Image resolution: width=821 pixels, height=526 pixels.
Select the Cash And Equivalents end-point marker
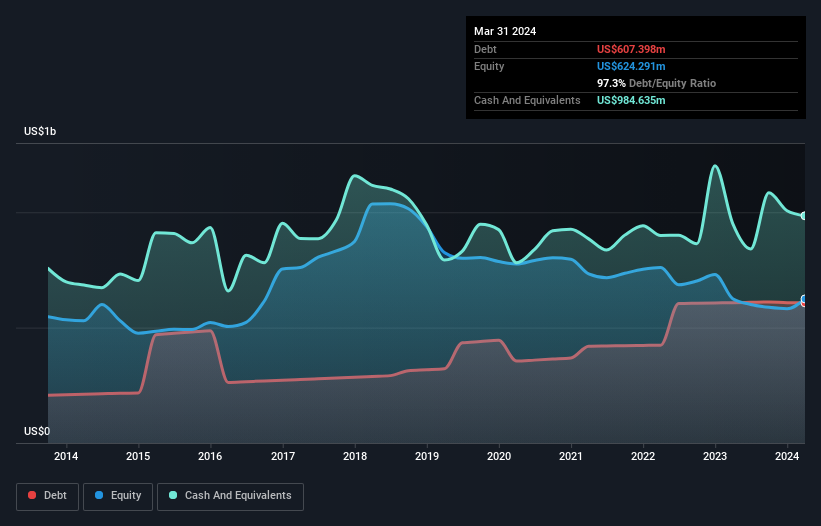804,216
